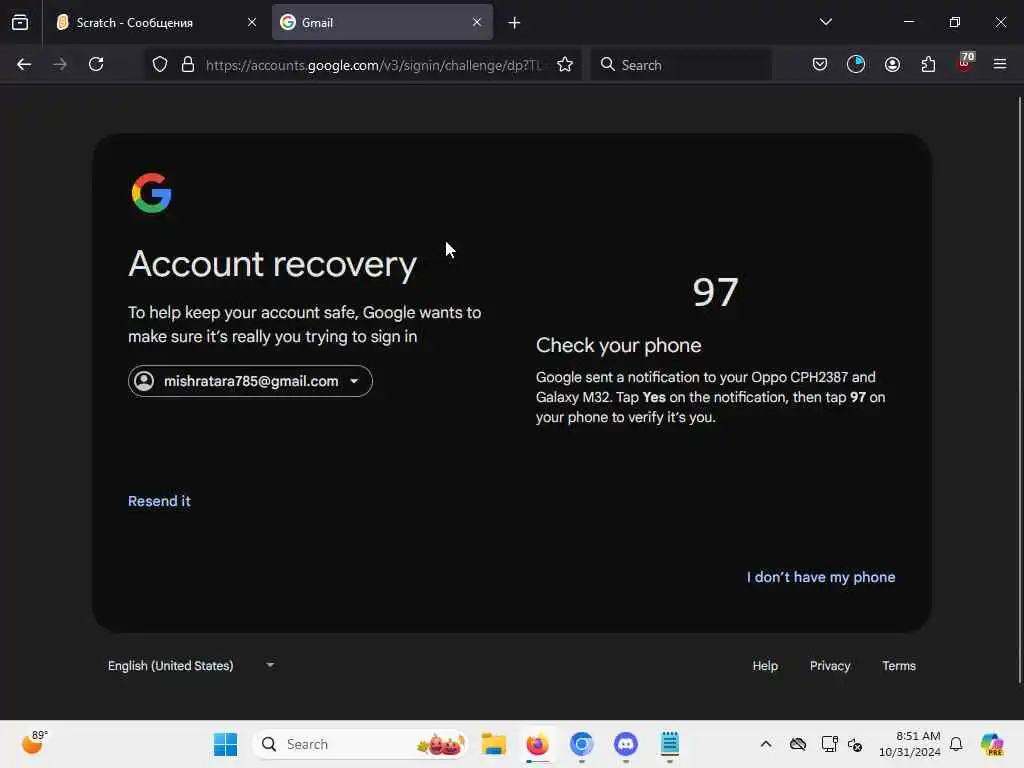Click the browser Search box

[680, 65]
